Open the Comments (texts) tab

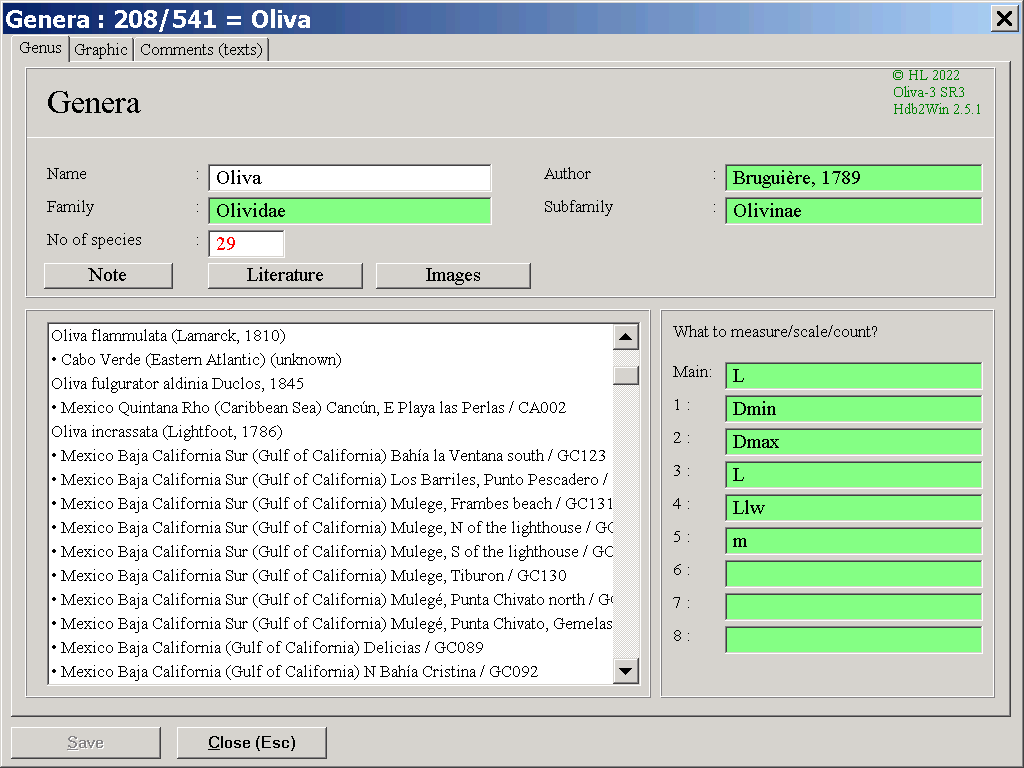201,50
